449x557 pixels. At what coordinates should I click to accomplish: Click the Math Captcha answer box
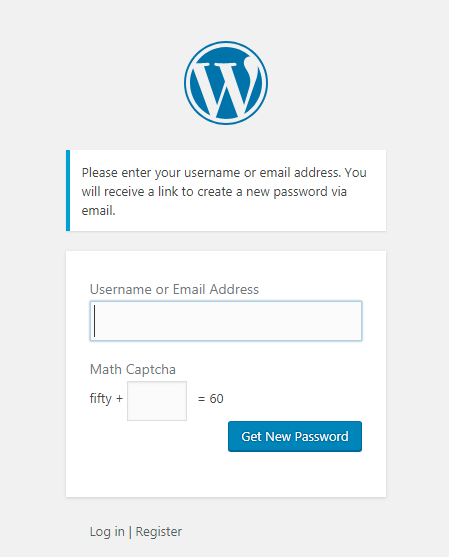click(157, 401)
